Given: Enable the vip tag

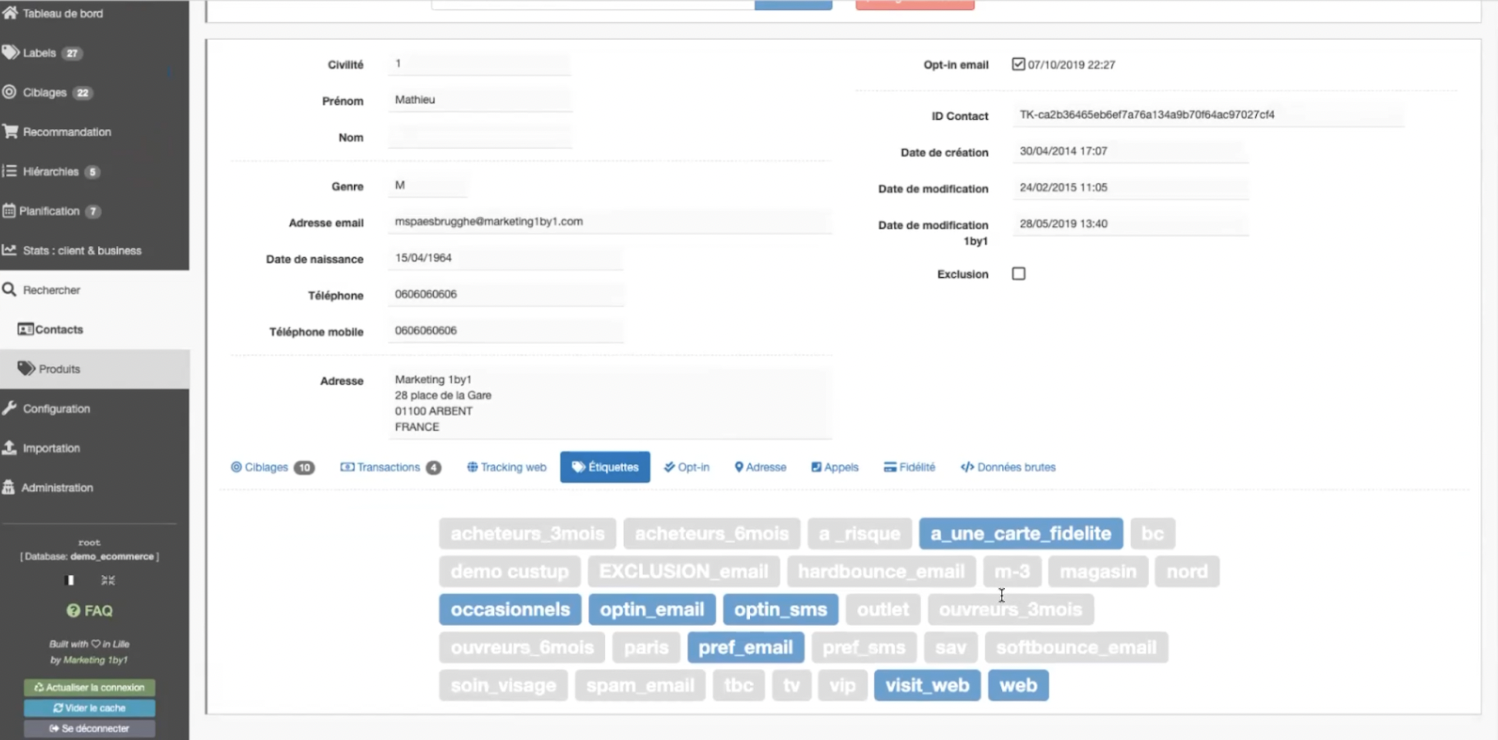Looking at the screenshot, I should point(842,685).
